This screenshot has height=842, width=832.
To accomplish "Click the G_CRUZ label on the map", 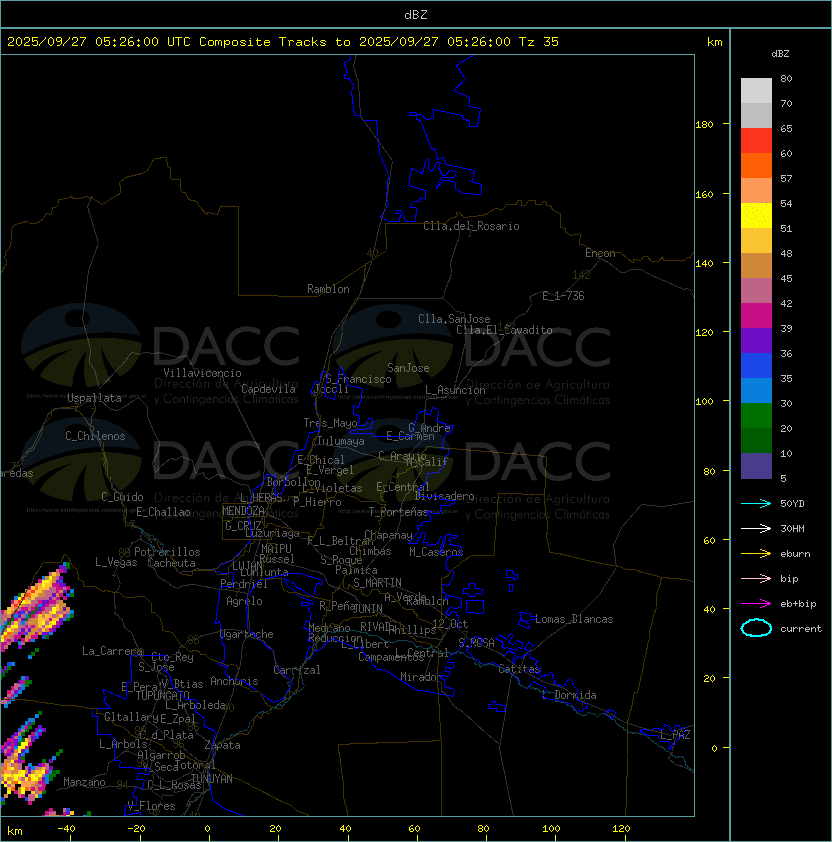I will click(243, 525).
